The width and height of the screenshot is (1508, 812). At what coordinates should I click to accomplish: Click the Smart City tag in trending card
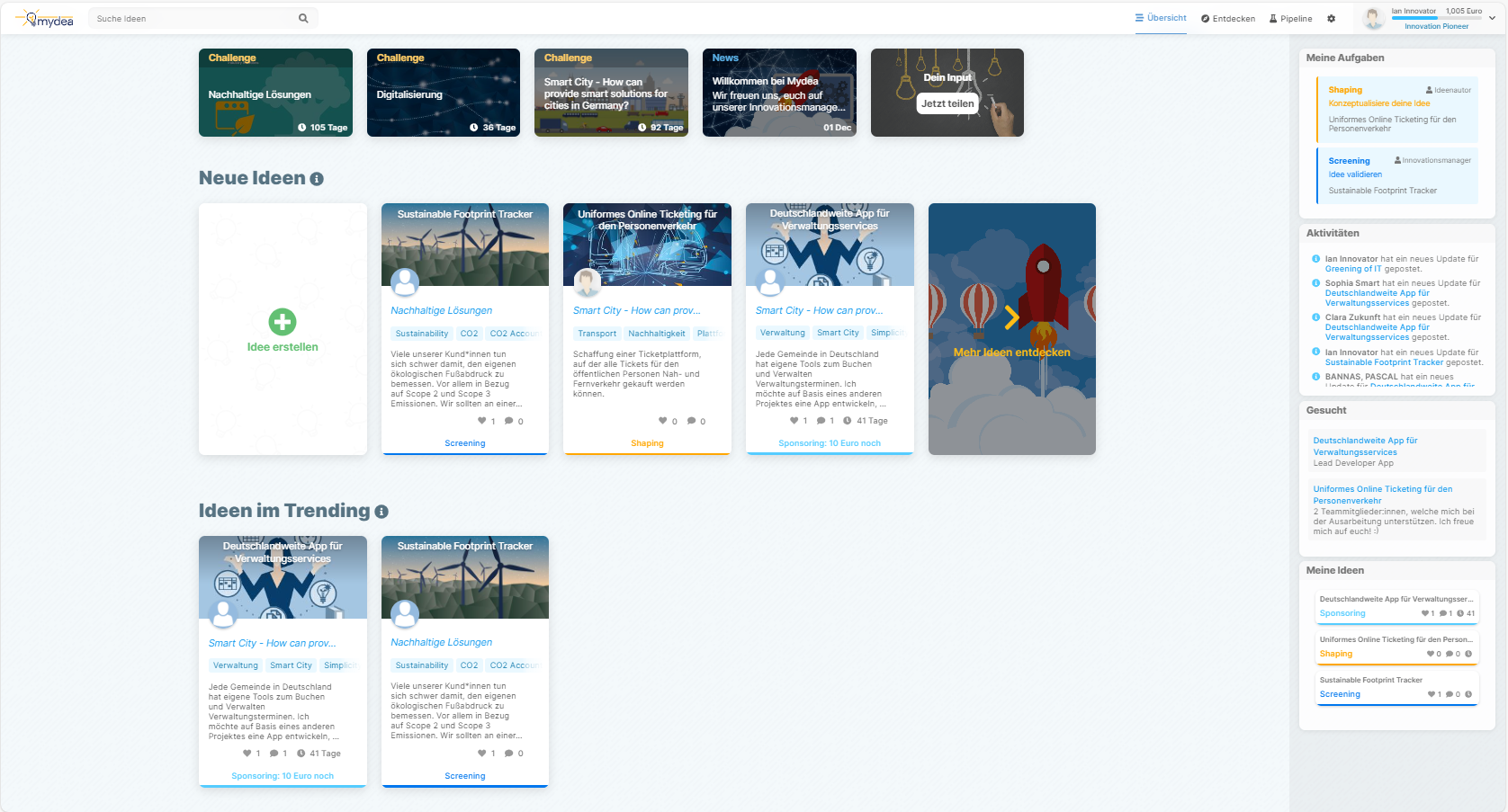pos(291,665)
